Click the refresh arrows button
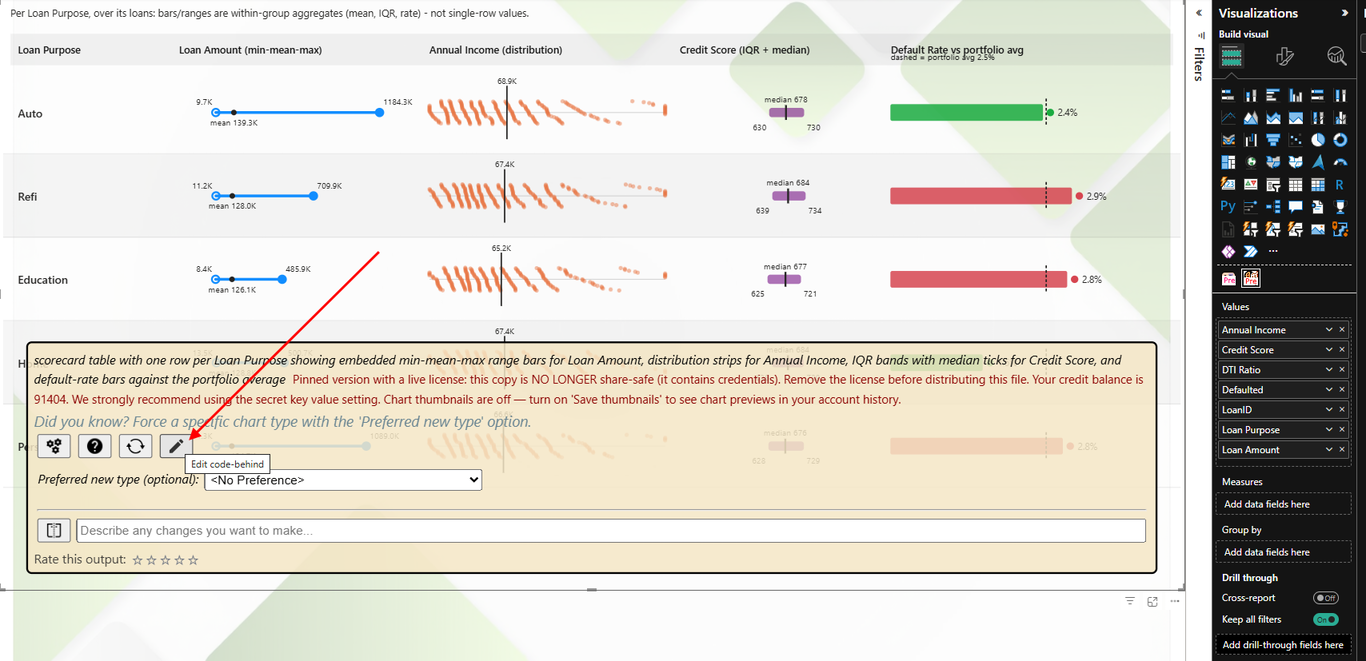The image size is (1366, 661). point(135,446)
